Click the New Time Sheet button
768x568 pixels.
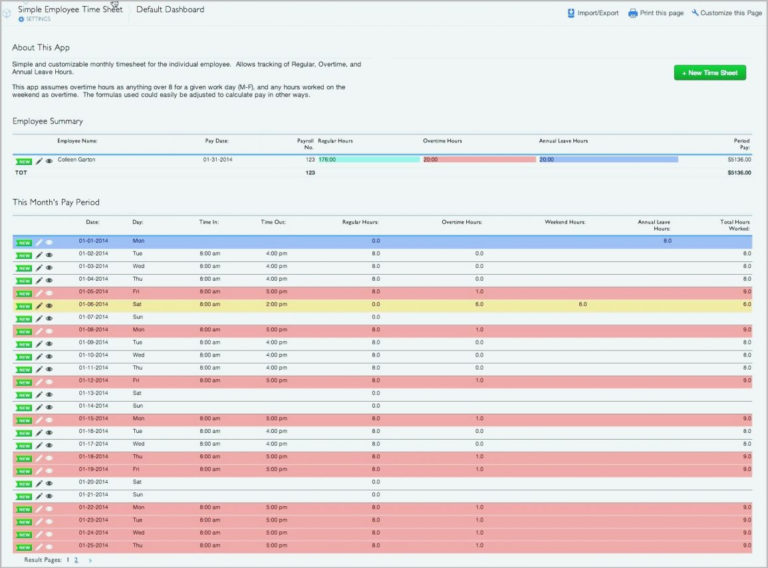tap(710, 73)
